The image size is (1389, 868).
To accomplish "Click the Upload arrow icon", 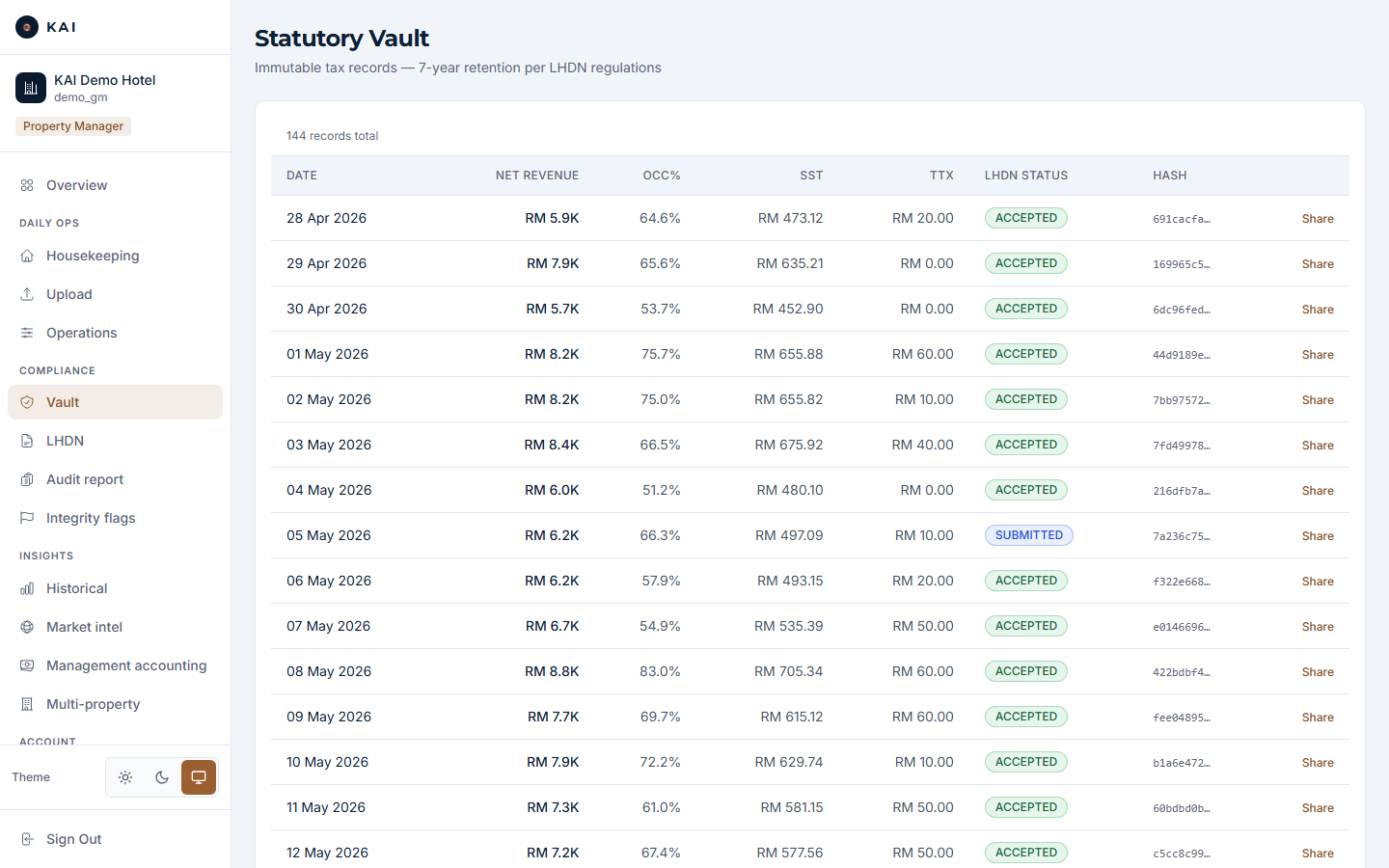I will pyautogui.click(x=27, y=294).
